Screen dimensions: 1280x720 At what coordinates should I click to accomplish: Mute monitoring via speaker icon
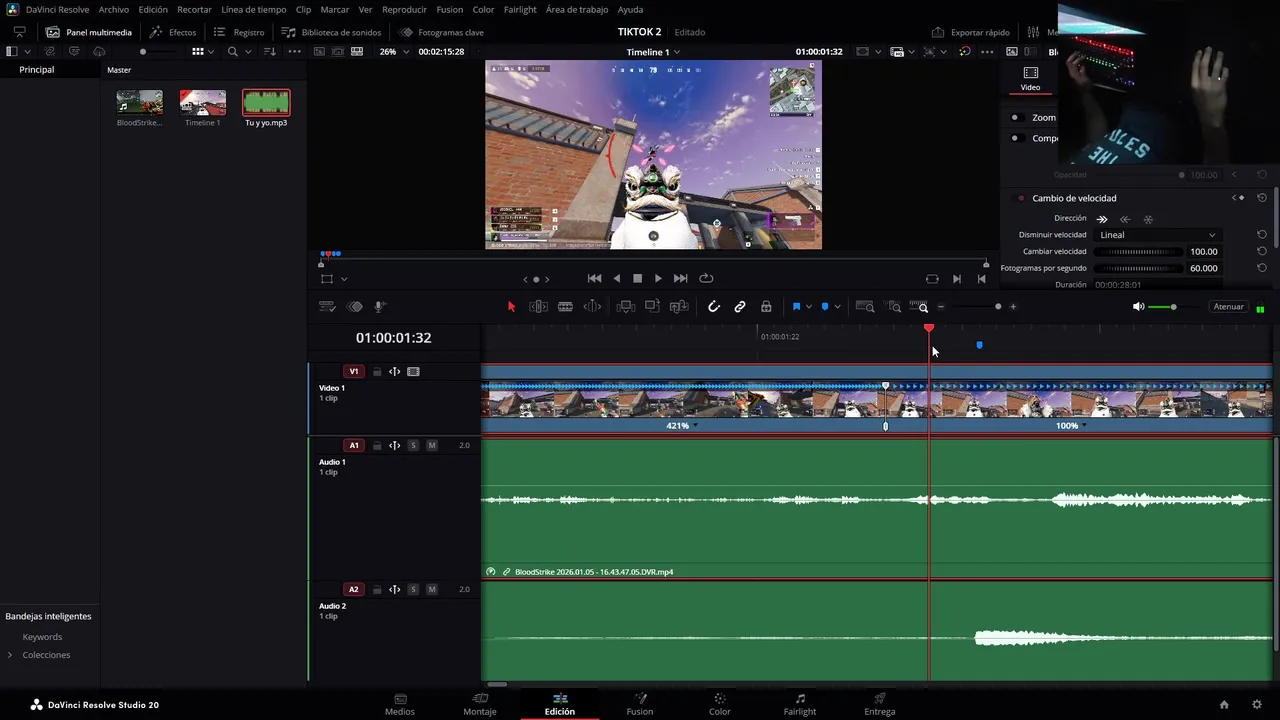1138,307
